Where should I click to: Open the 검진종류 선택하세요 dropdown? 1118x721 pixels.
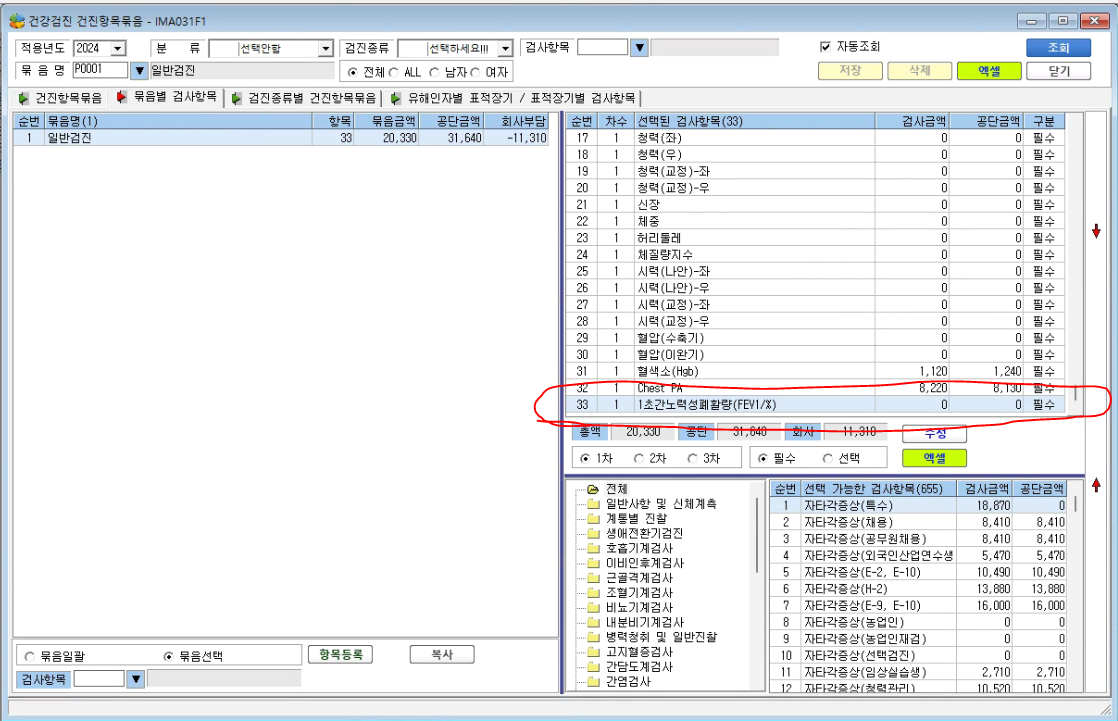(506, 48)
